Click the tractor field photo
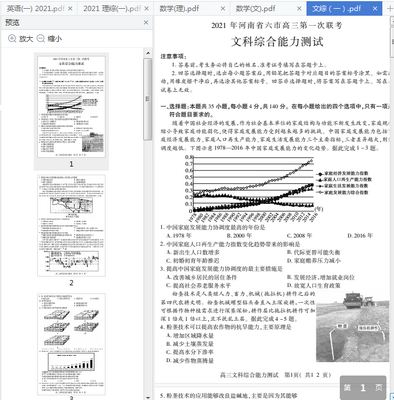Screen dimensions: 394x400 (x=352, y=326)
